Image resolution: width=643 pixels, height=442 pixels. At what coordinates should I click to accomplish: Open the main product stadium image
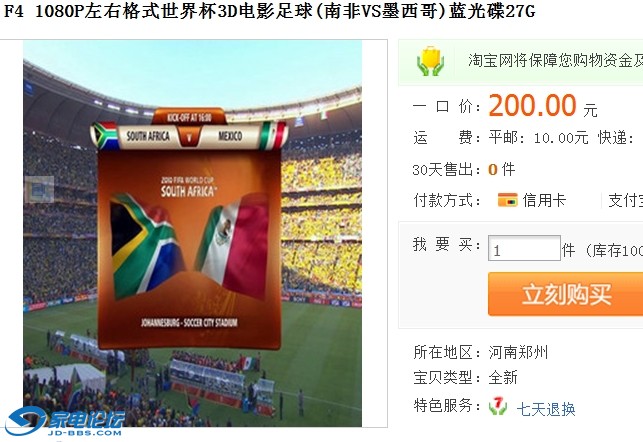tap(192, 233)
